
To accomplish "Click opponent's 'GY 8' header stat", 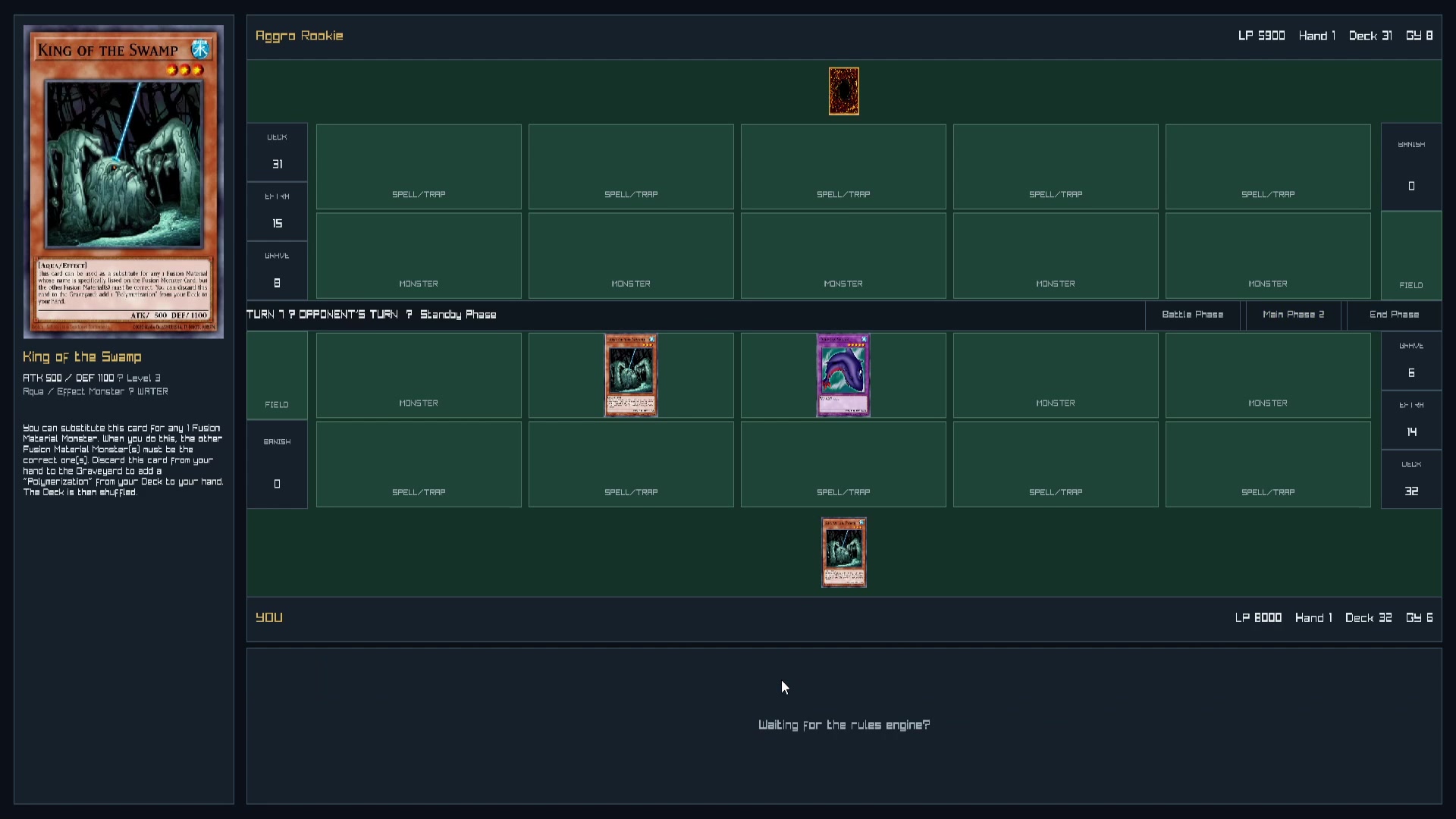I will (x=1420, y=36).
